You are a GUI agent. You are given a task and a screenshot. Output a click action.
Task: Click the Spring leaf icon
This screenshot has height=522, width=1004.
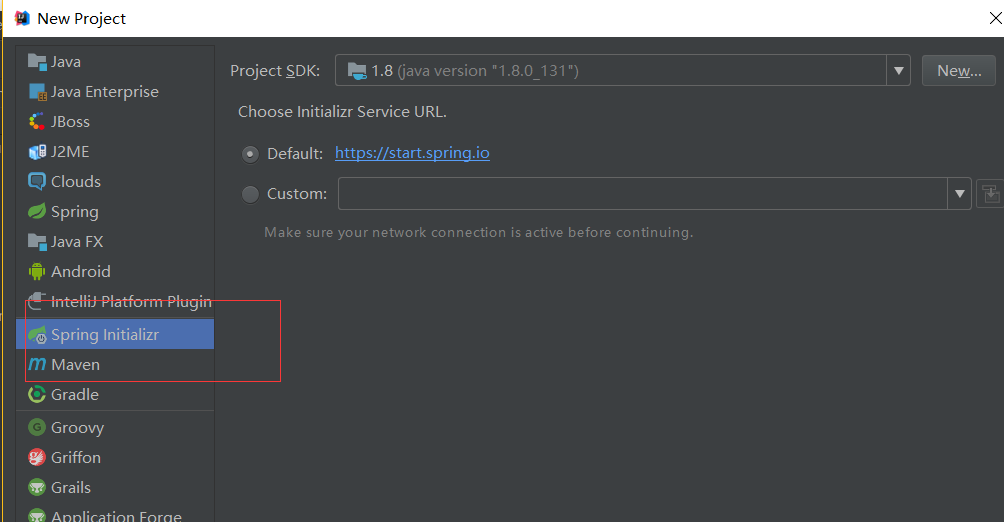37,212
